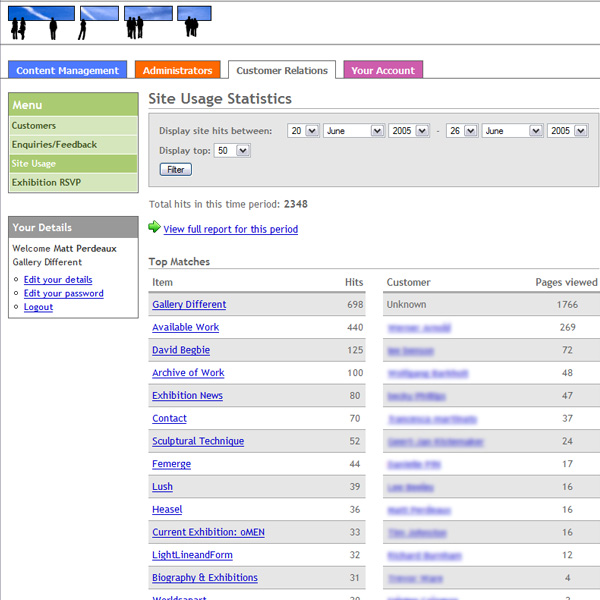Click the Site Usage Statistics heading
The image size is (600, 600).
pyautogui.click(x=220, y=99)
